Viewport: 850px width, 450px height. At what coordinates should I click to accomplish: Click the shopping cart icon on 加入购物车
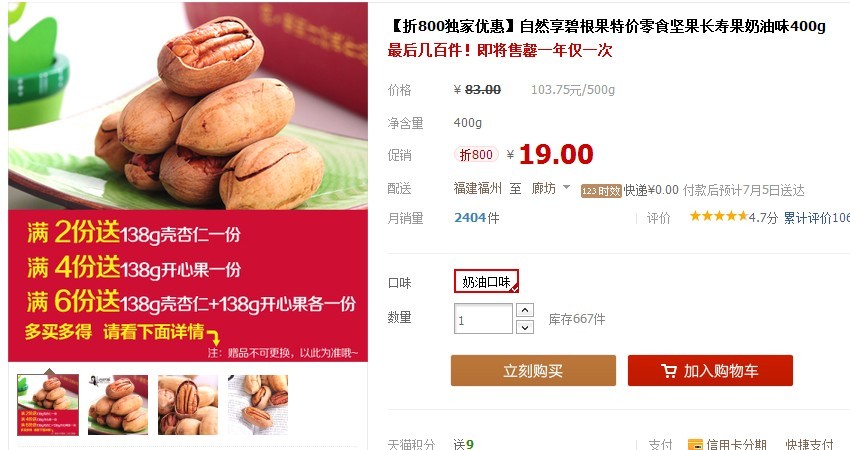pyautogui.click(x=669, y=371)
